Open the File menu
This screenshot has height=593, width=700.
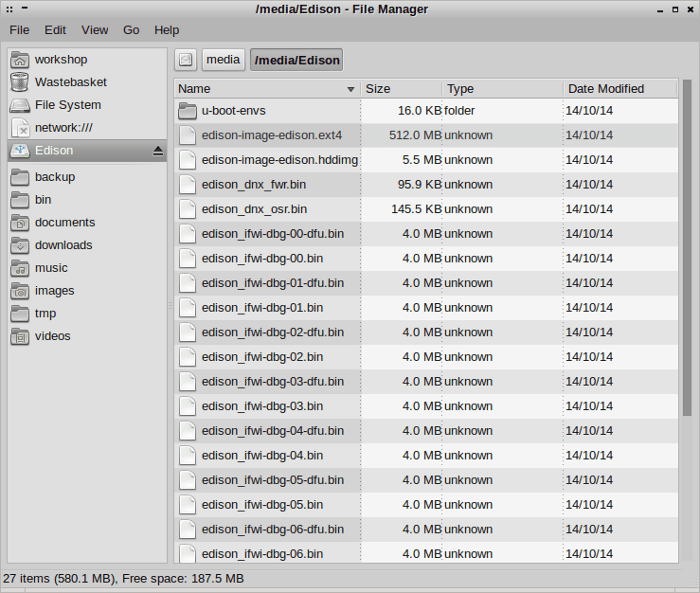(19, 30)
